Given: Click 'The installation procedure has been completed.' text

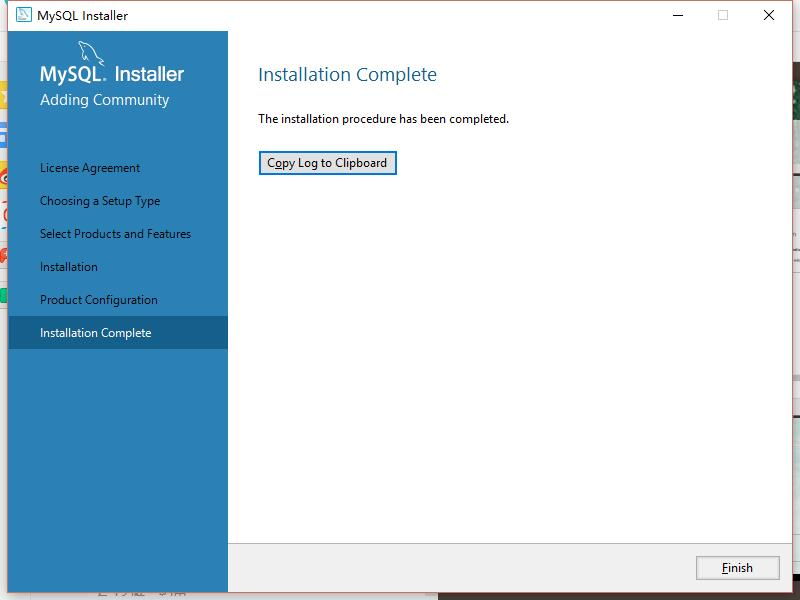Looking at the screenshot, I should click(x=384, y=119).
